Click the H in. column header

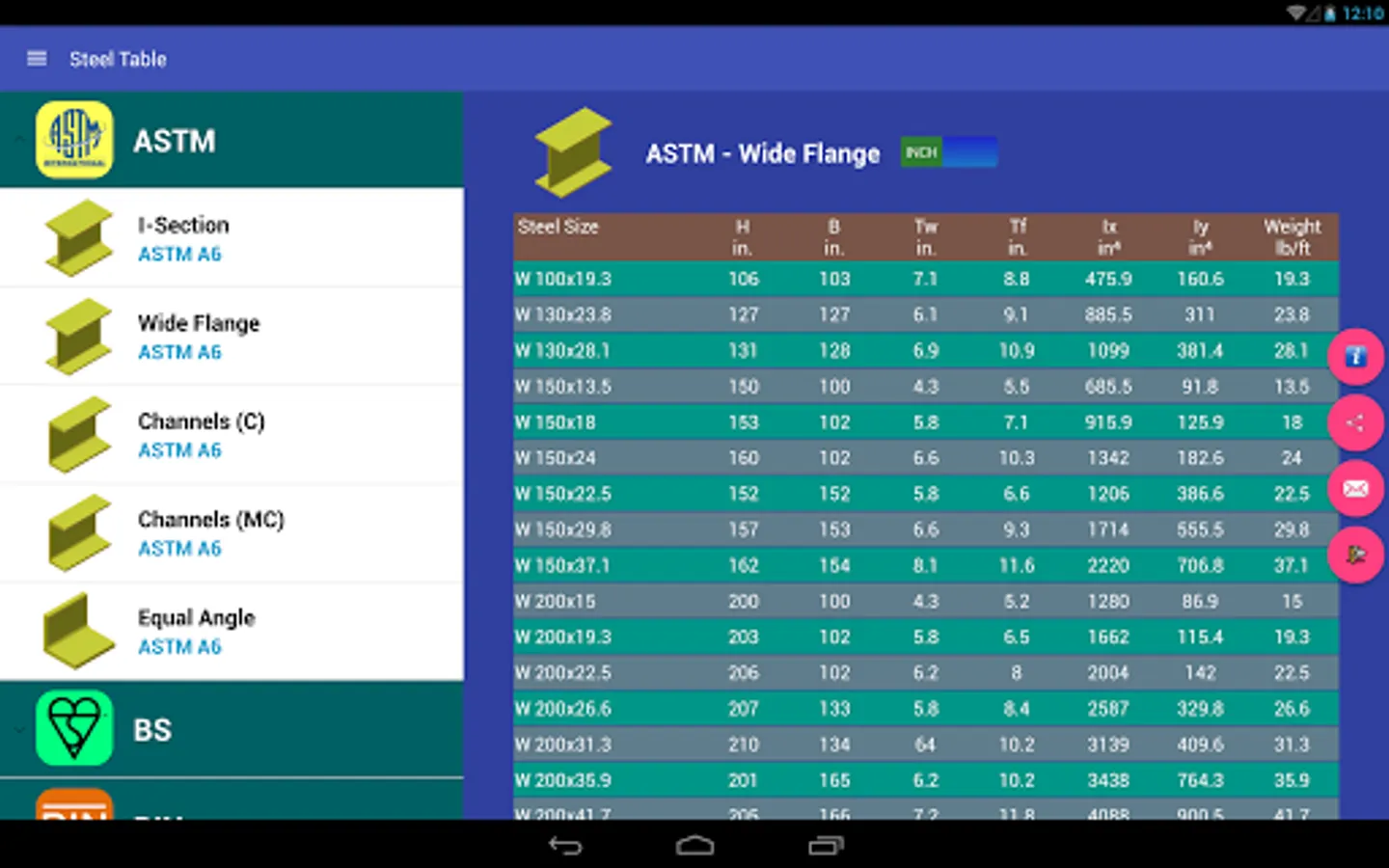tap(742, 237)
